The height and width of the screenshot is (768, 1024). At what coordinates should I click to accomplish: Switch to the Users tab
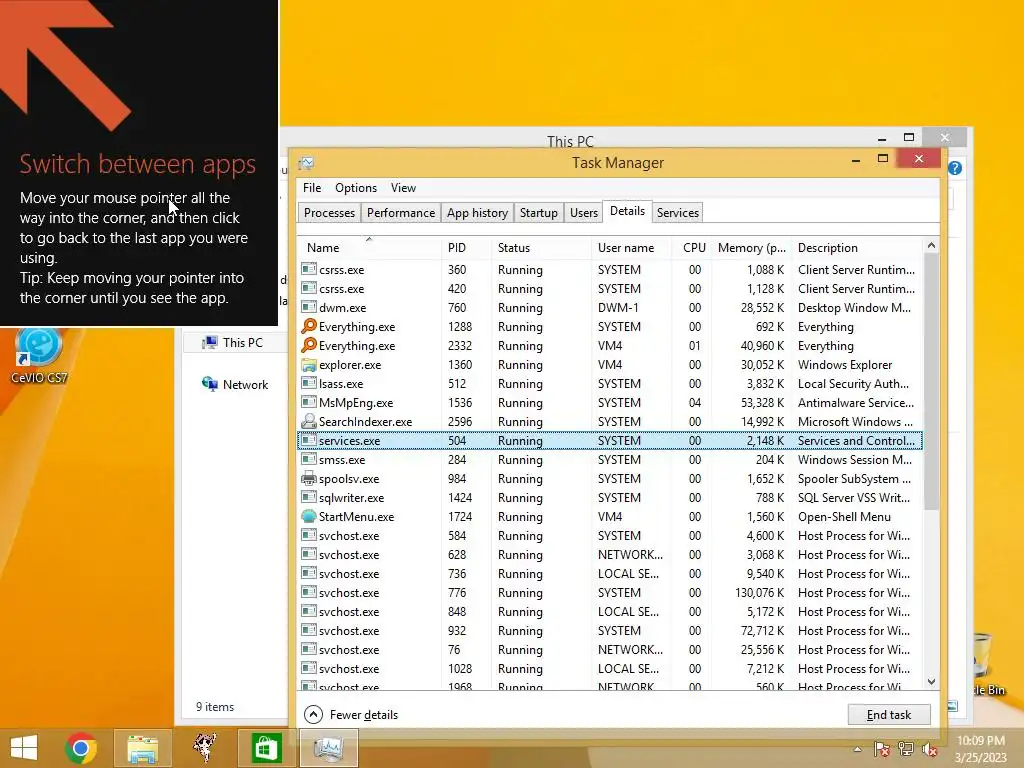click(583, 213)
